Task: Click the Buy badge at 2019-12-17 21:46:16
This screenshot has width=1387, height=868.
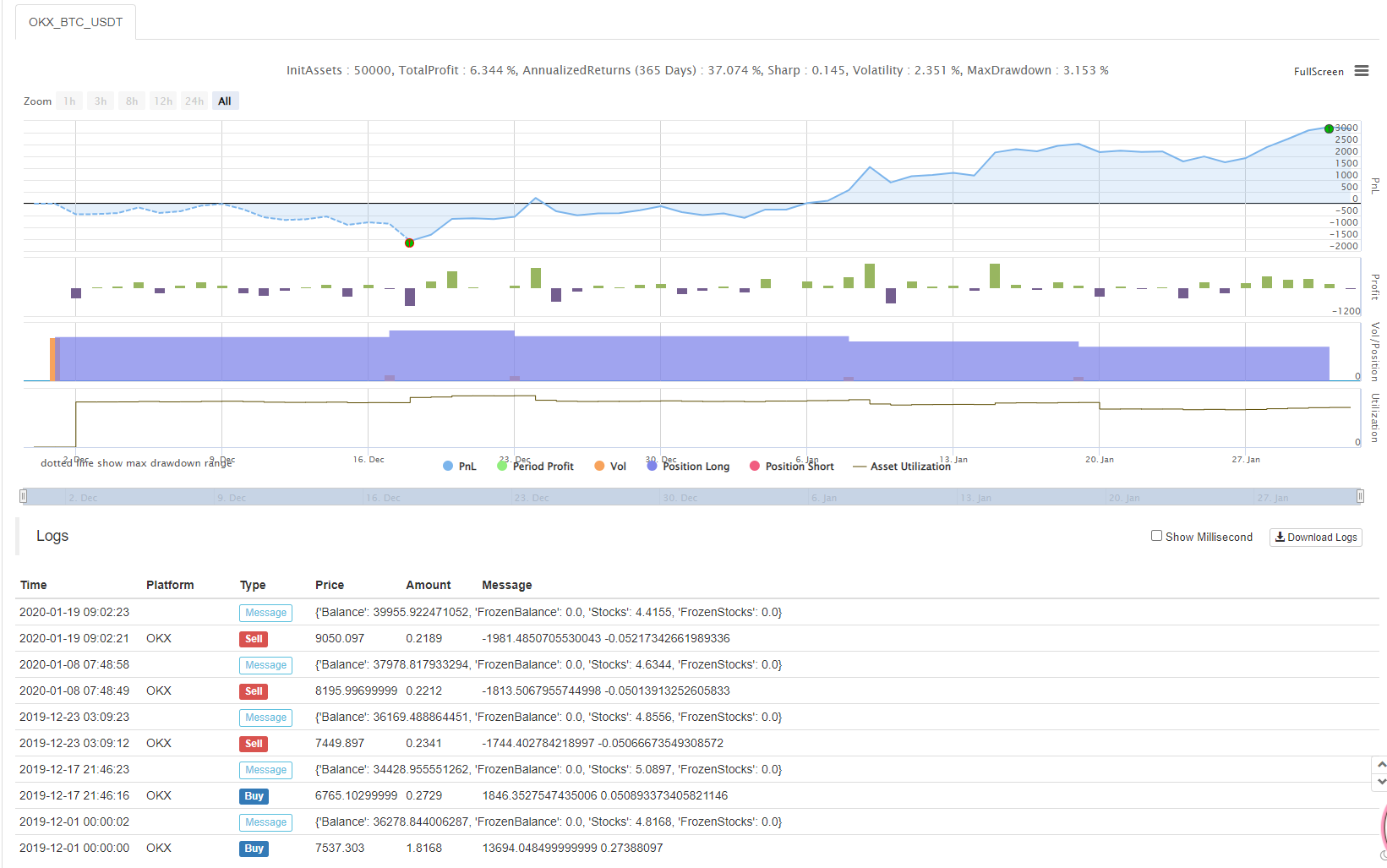Action: pos(254,796)
